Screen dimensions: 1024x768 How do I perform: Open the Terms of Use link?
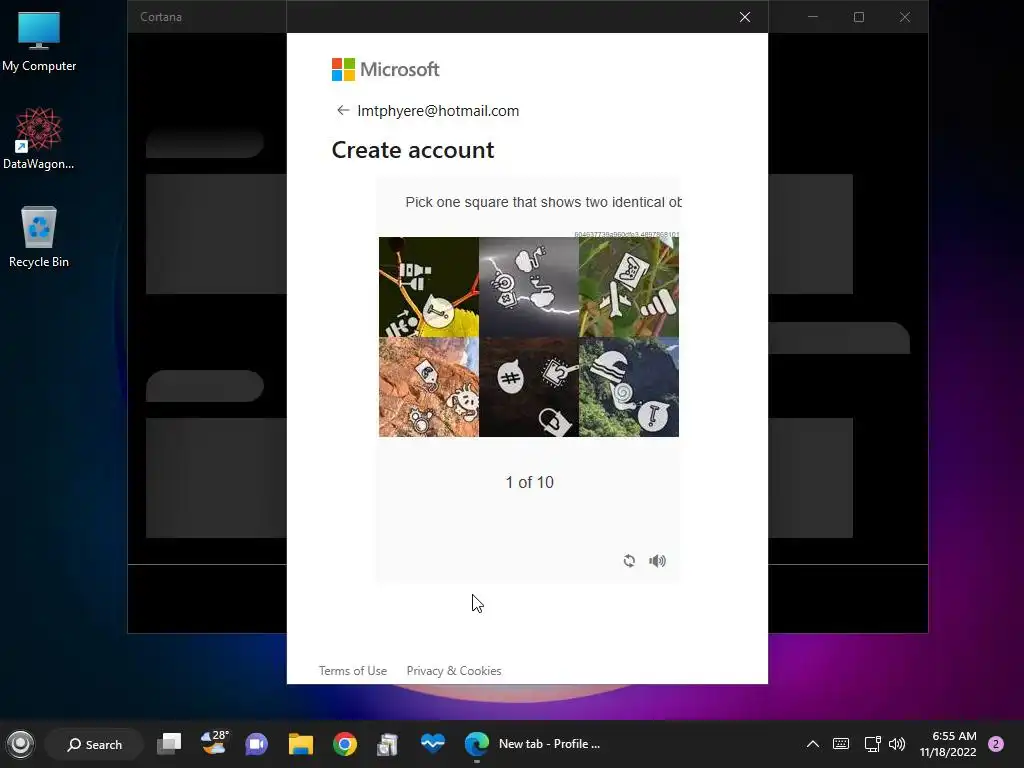353,671
